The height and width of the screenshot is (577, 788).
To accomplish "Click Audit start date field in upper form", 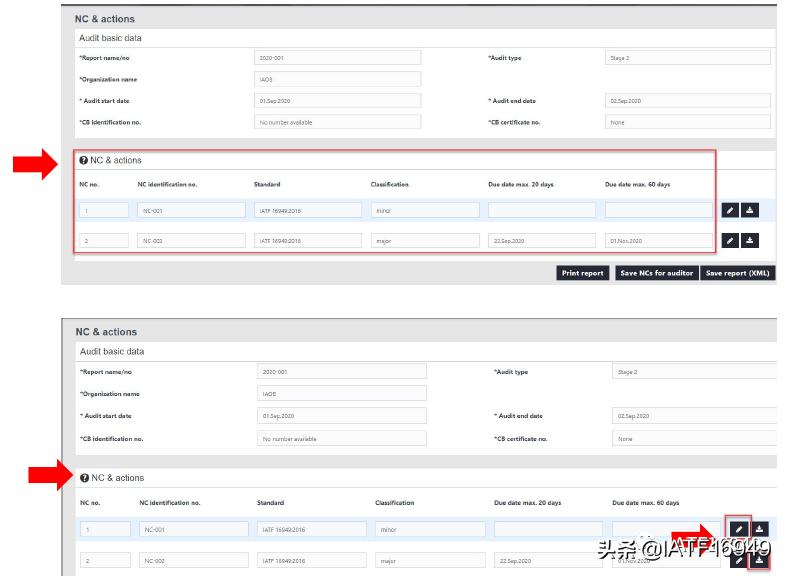I will [x=337, y=101].
